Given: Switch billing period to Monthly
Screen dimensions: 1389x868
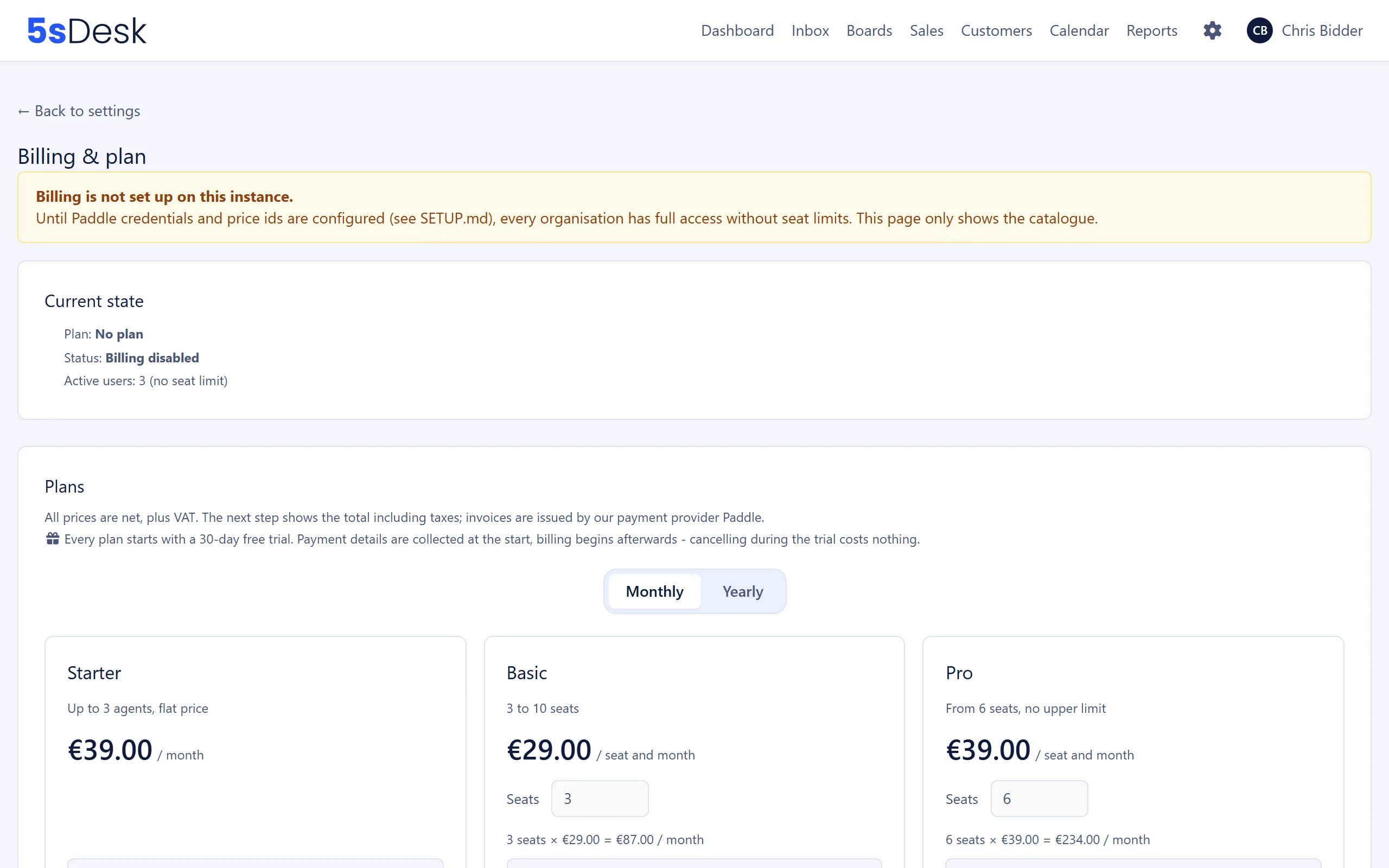Looking at the screenshot, I should [x=654, y=591].
